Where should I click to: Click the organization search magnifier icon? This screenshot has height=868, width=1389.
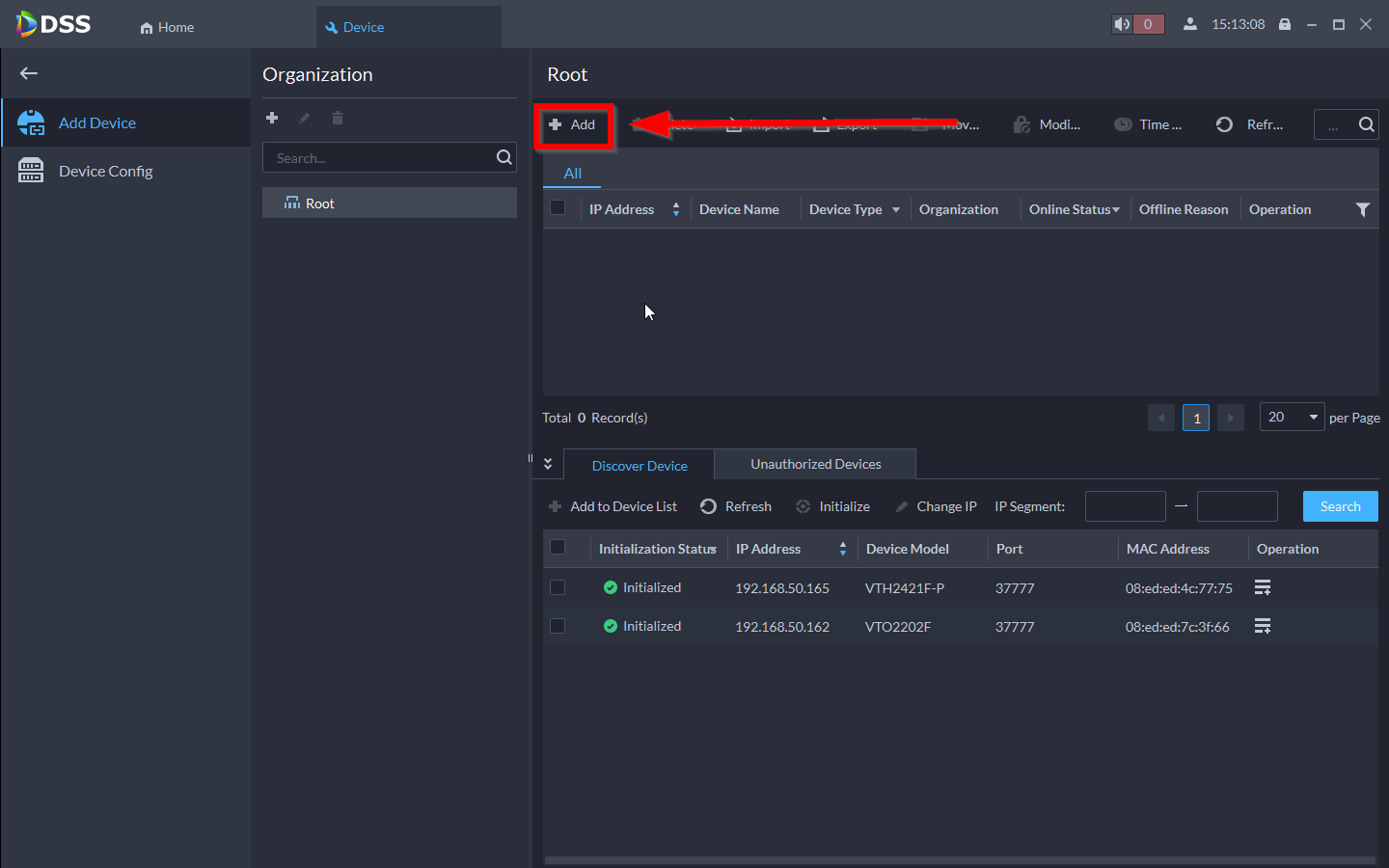[x=504, y=157]
